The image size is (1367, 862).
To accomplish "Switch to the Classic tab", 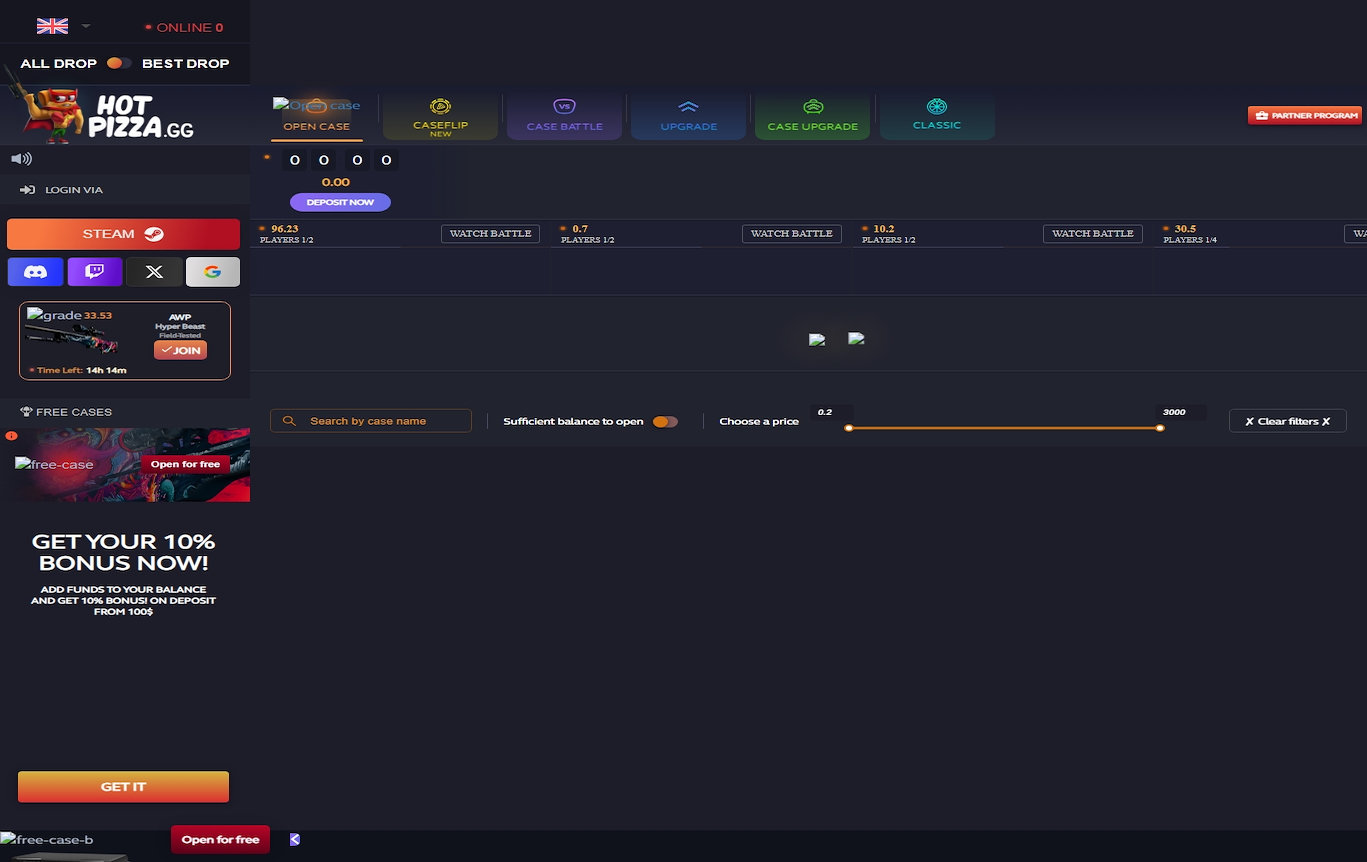I will tap(936, 117).
